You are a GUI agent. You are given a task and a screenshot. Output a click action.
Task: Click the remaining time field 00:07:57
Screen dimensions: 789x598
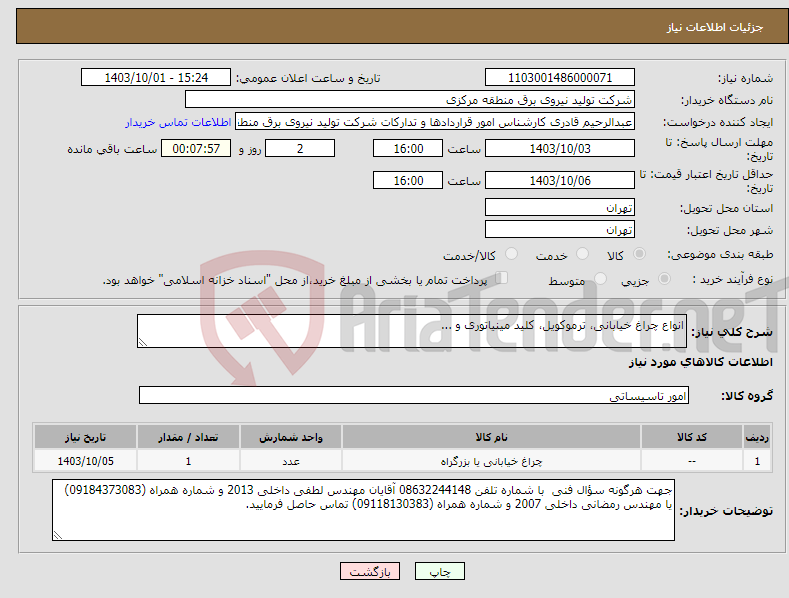tap(196, 148)
